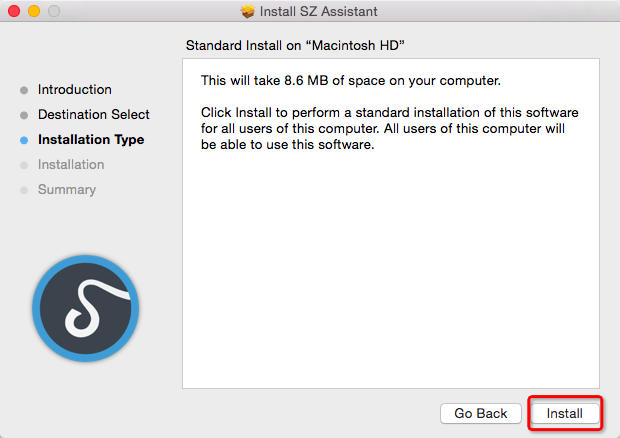Click the SZ Assistant logo icon
This screenshot has width=620, height=438.
tap(85, 308)
